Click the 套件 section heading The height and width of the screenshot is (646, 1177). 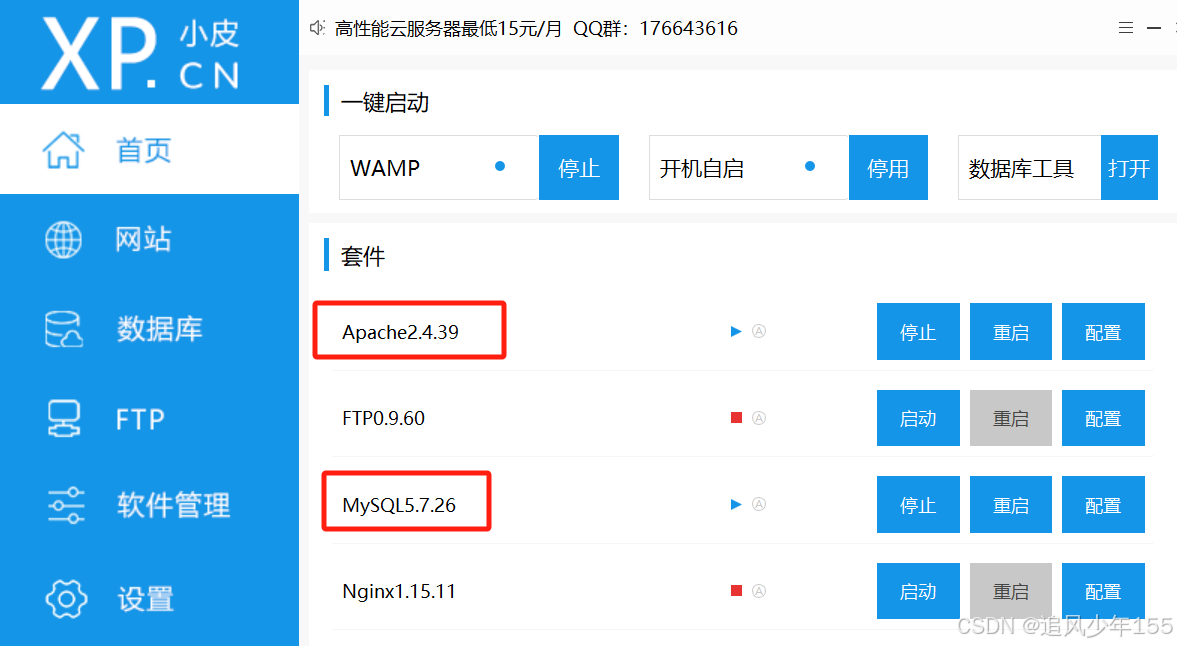(363, 256)
